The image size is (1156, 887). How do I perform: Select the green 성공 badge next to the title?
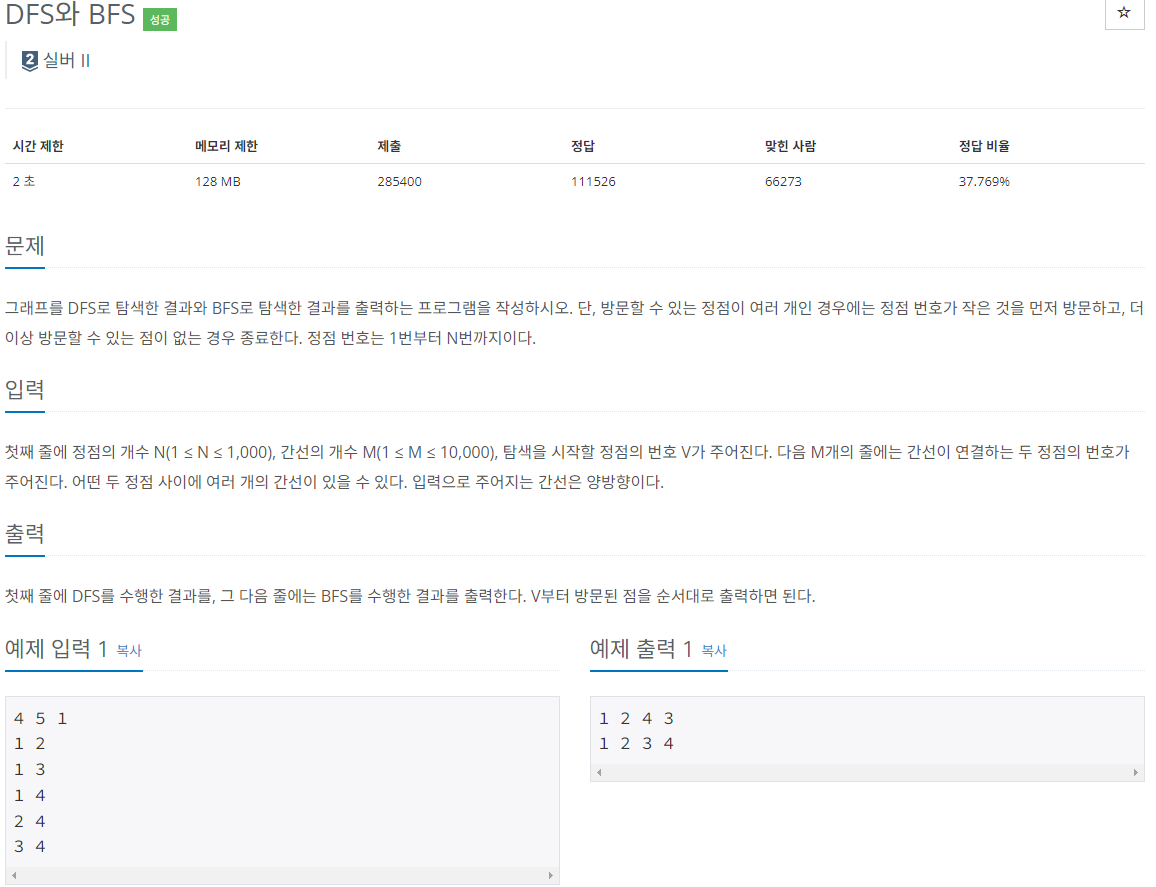tap(160, 18)
